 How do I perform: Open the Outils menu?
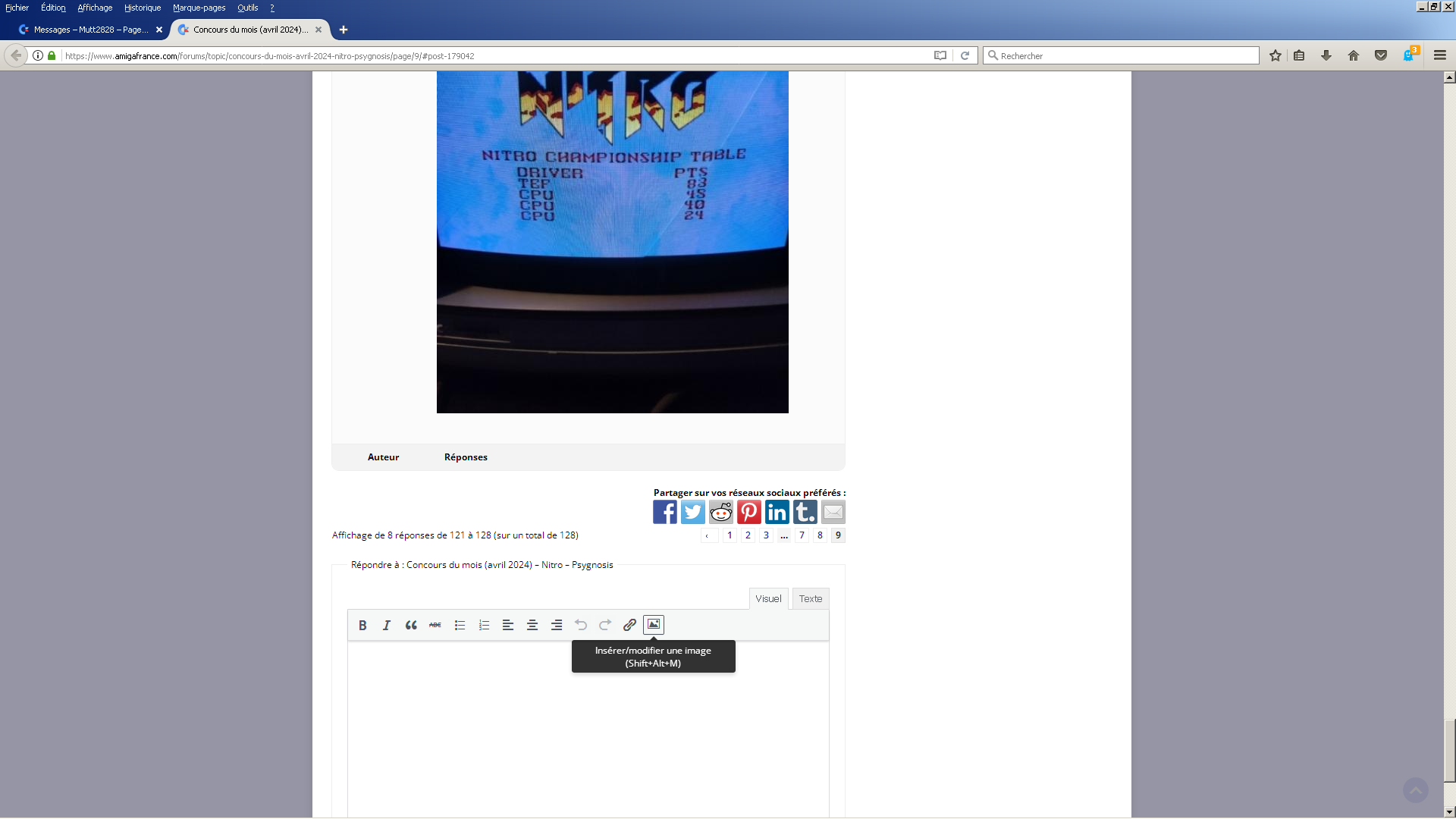pyautogui.click(x=247, y=8)
